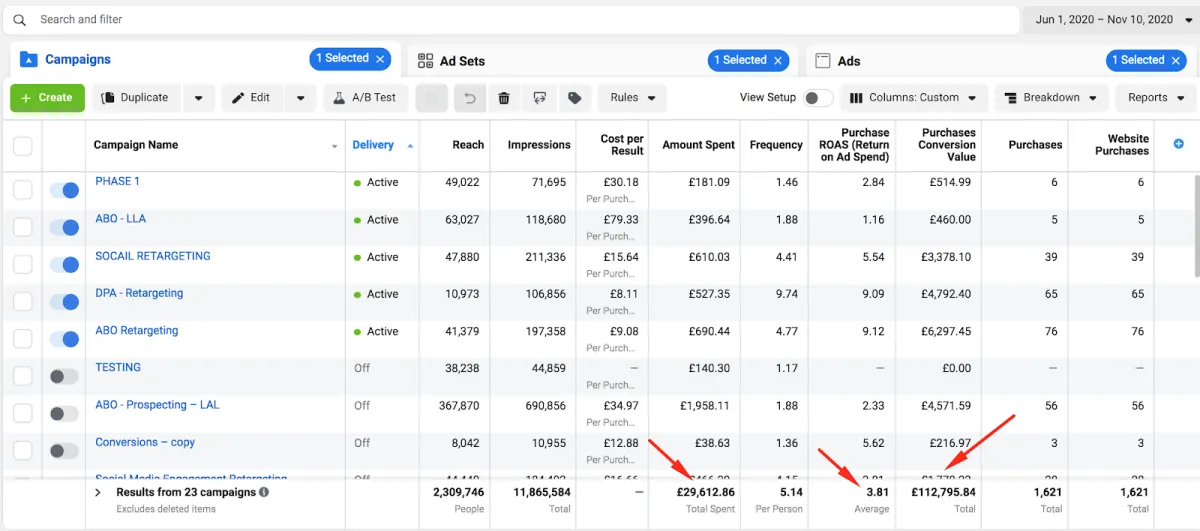Open the arrow dropdown next to Duplicate
The height and width of the screenshot is (531, 1200).
(x=199, y=98)
